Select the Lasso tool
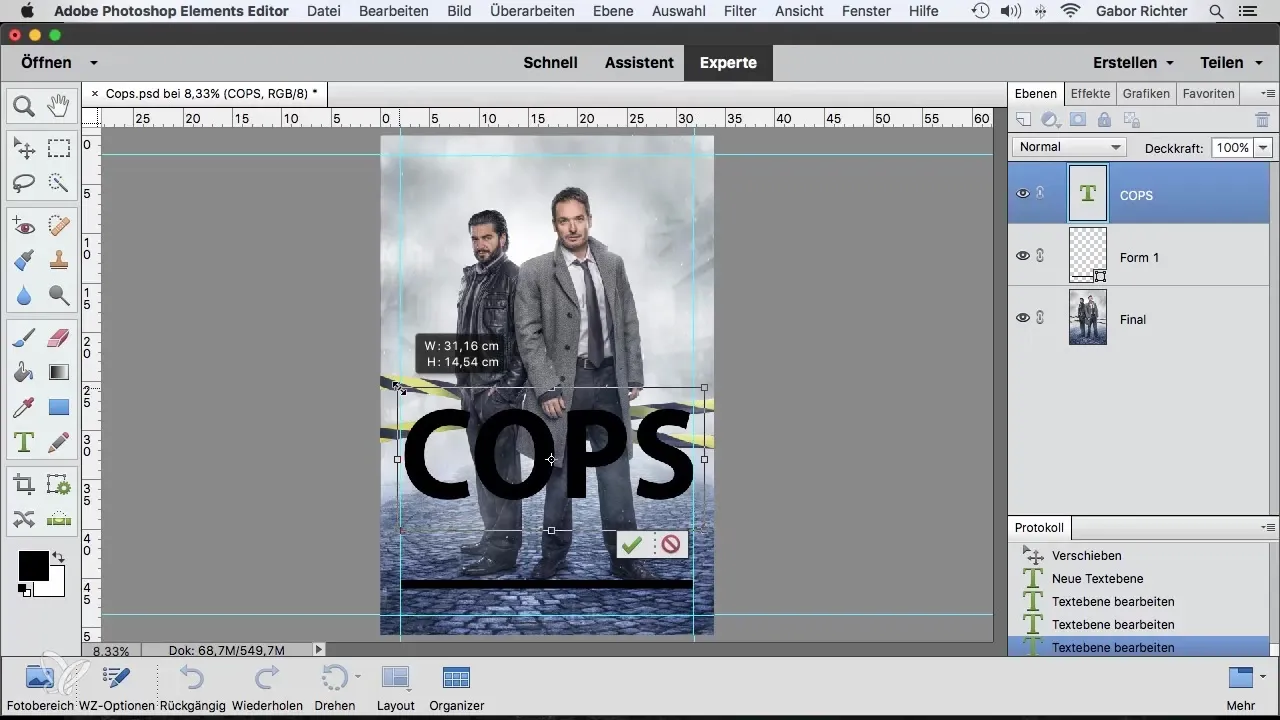The image size is (1280, 720). click(24, 183)
